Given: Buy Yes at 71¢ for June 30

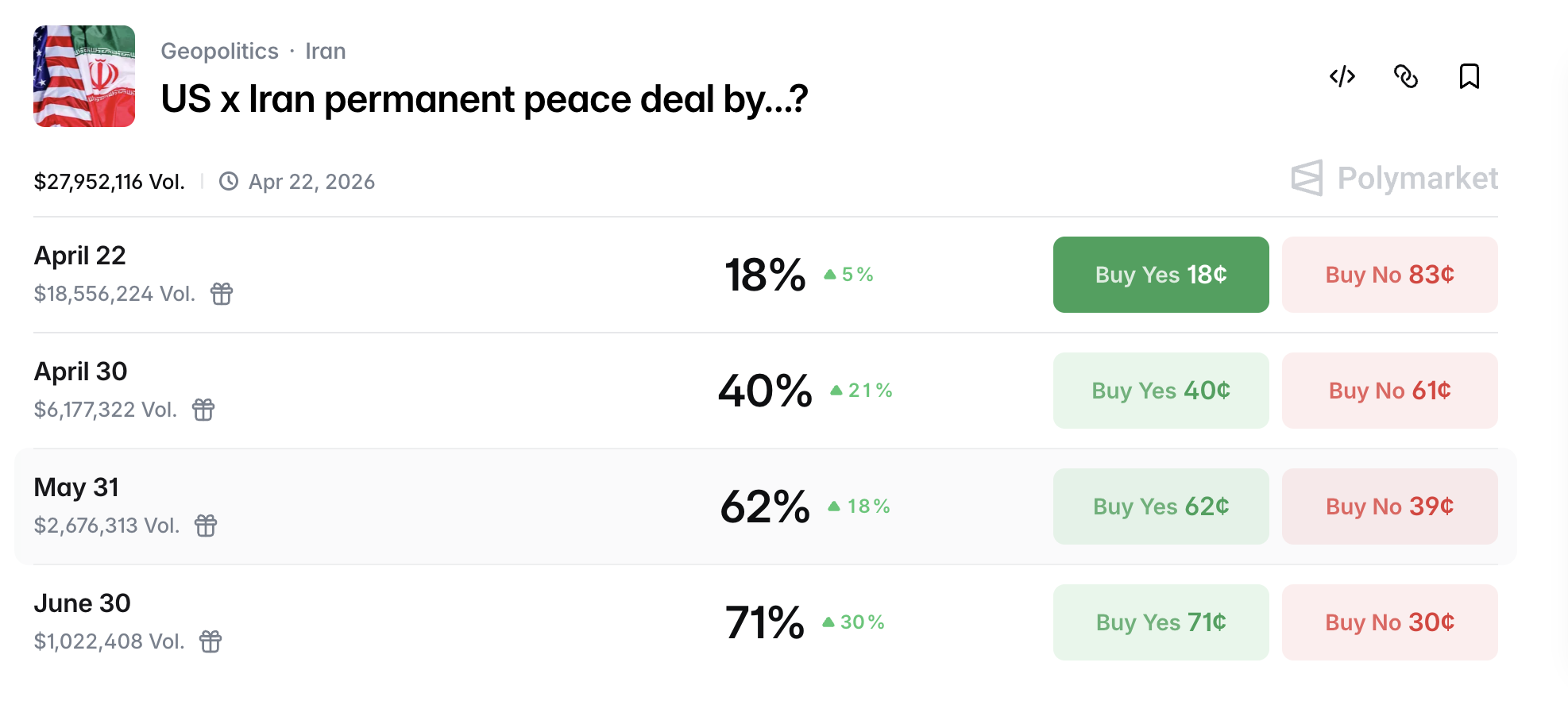Looking at the screenshot, I should [1161, 622].
